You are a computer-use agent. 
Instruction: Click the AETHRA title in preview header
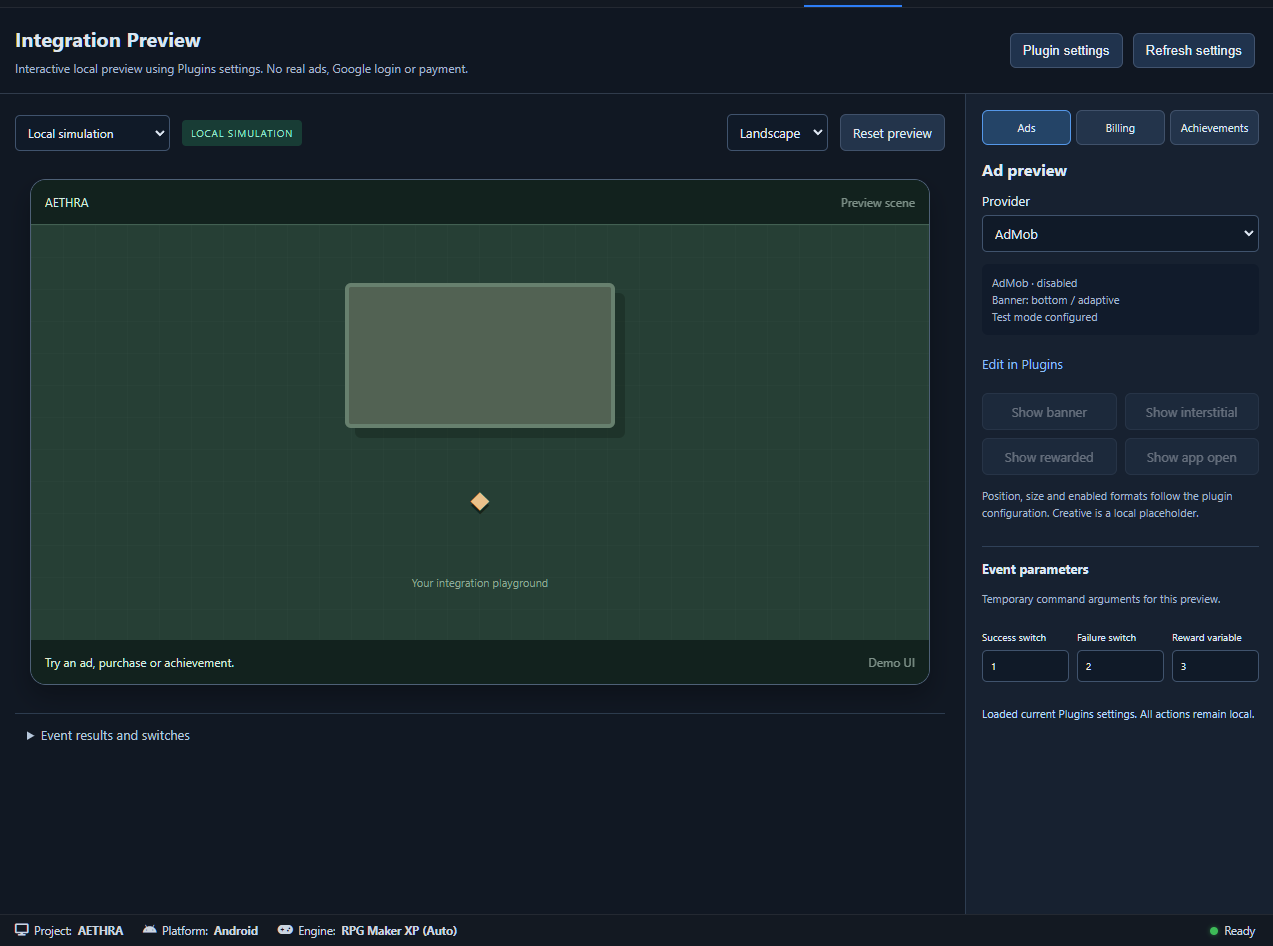67,202
